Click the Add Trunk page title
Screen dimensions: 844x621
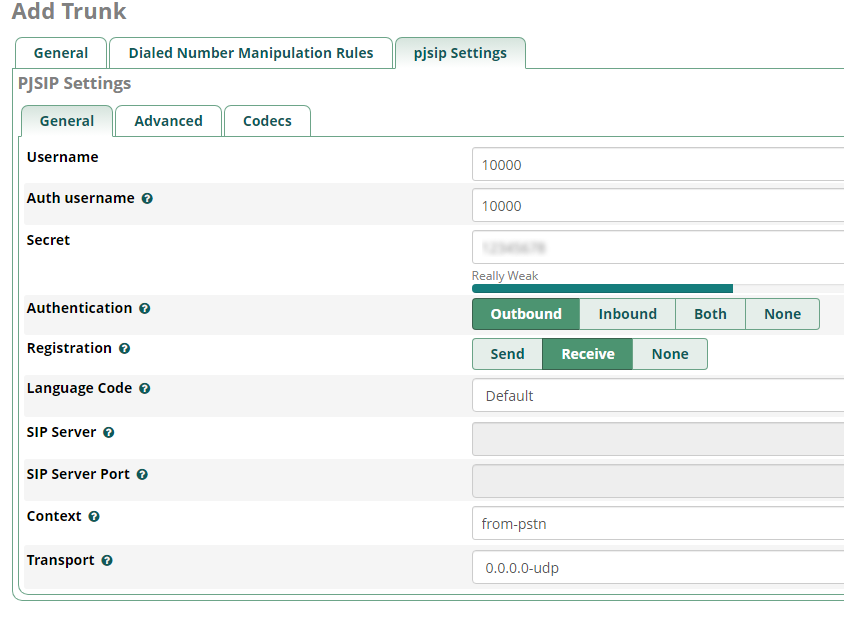(x=69, y=11)
